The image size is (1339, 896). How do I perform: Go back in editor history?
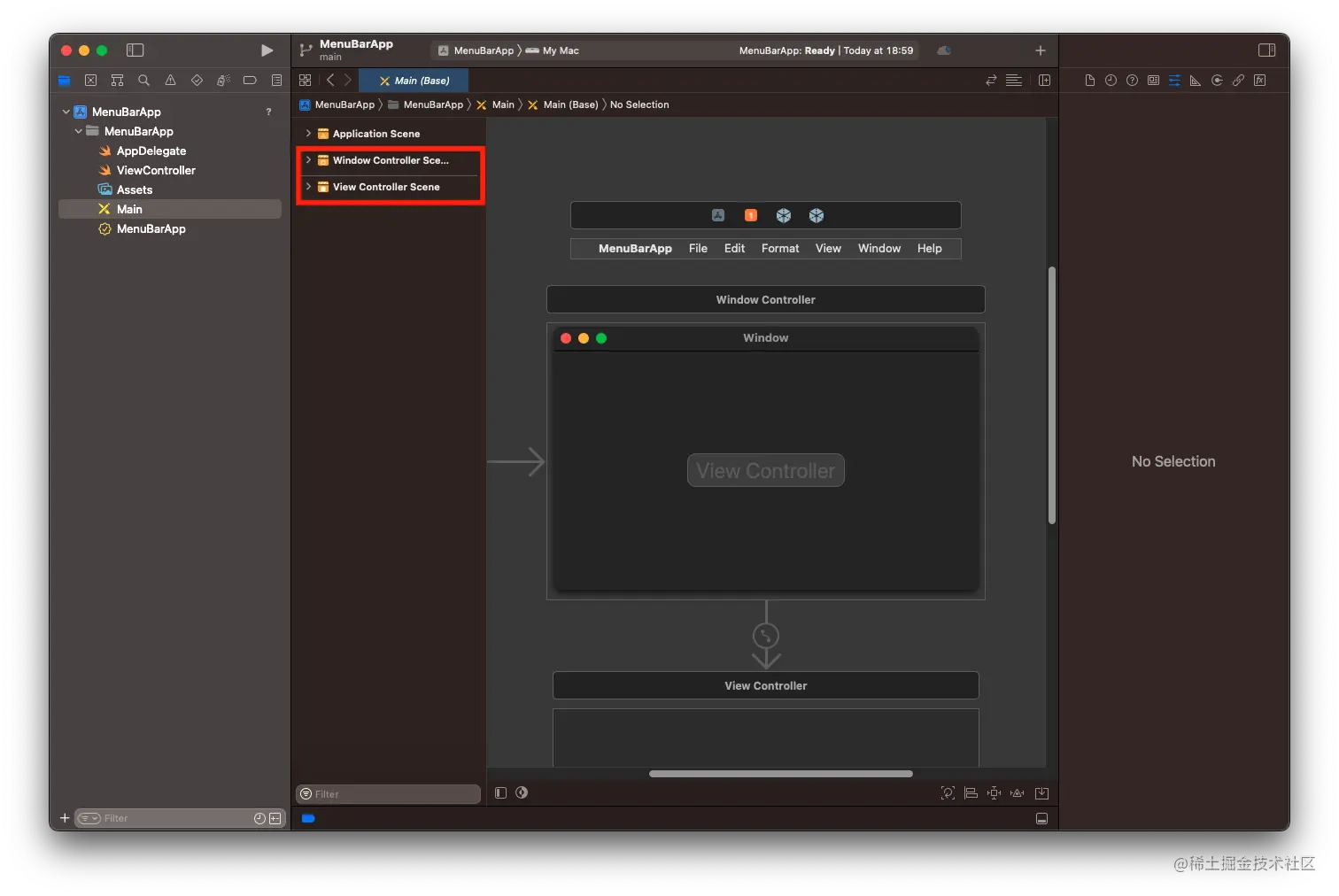click(330, 81)
